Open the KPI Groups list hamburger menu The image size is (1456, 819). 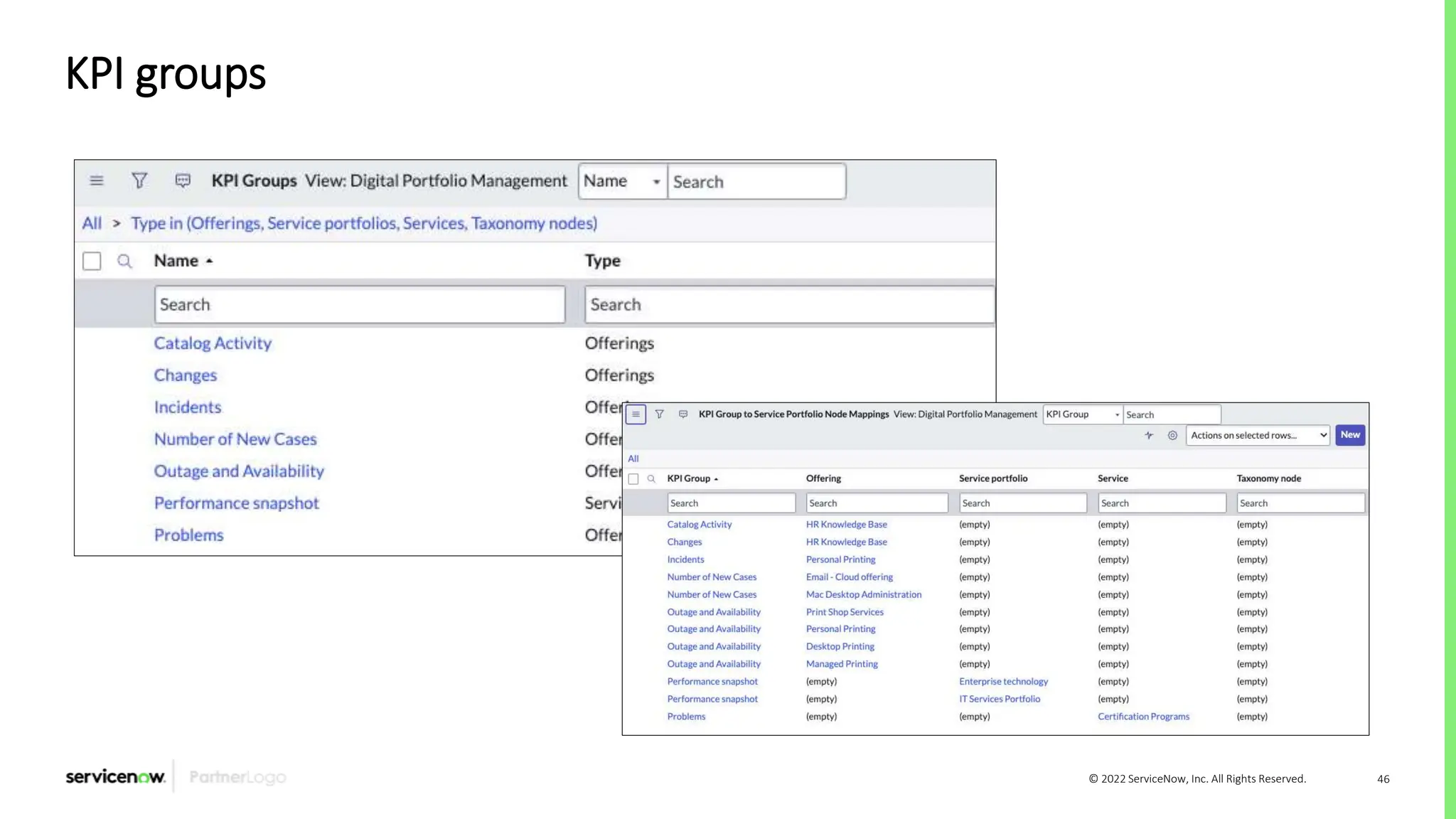[97, 181]
